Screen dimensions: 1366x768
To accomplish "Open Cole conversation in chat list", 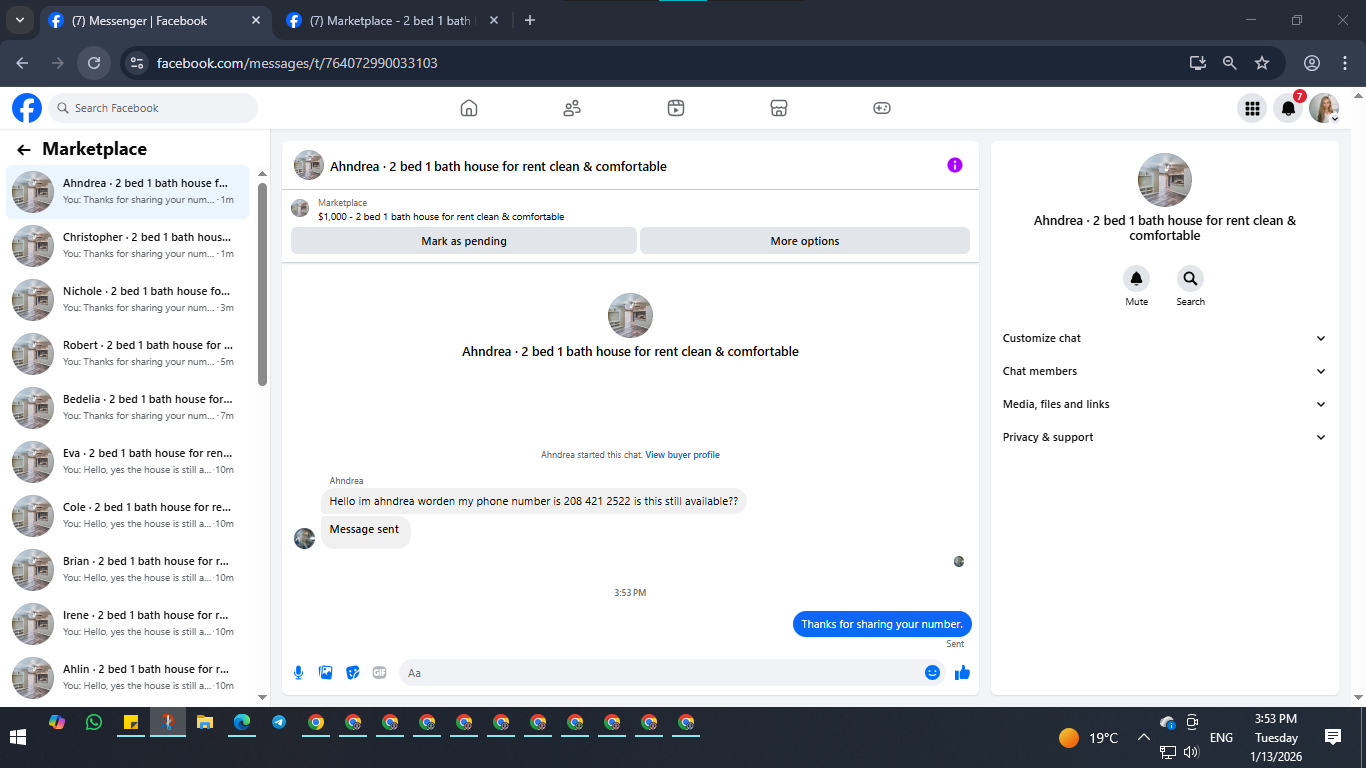I will tap(128, 516).
